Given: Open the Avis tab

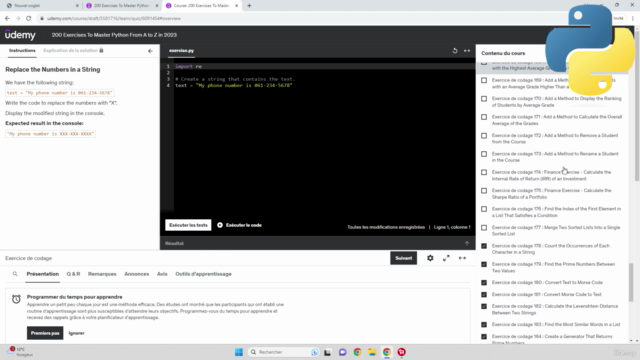Looking at the screenshot, I should [162, 274].
